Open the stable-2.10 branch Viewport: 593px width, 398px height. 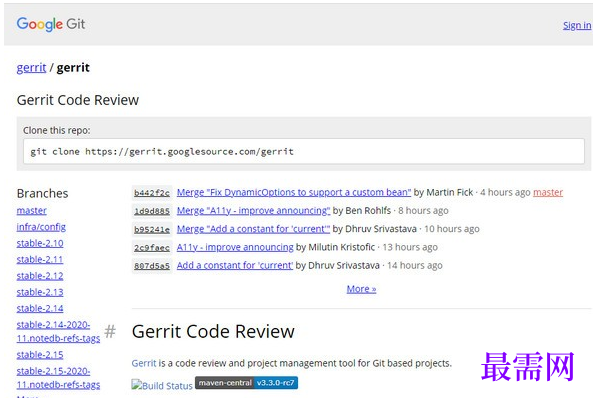click(x=40, y=243)
